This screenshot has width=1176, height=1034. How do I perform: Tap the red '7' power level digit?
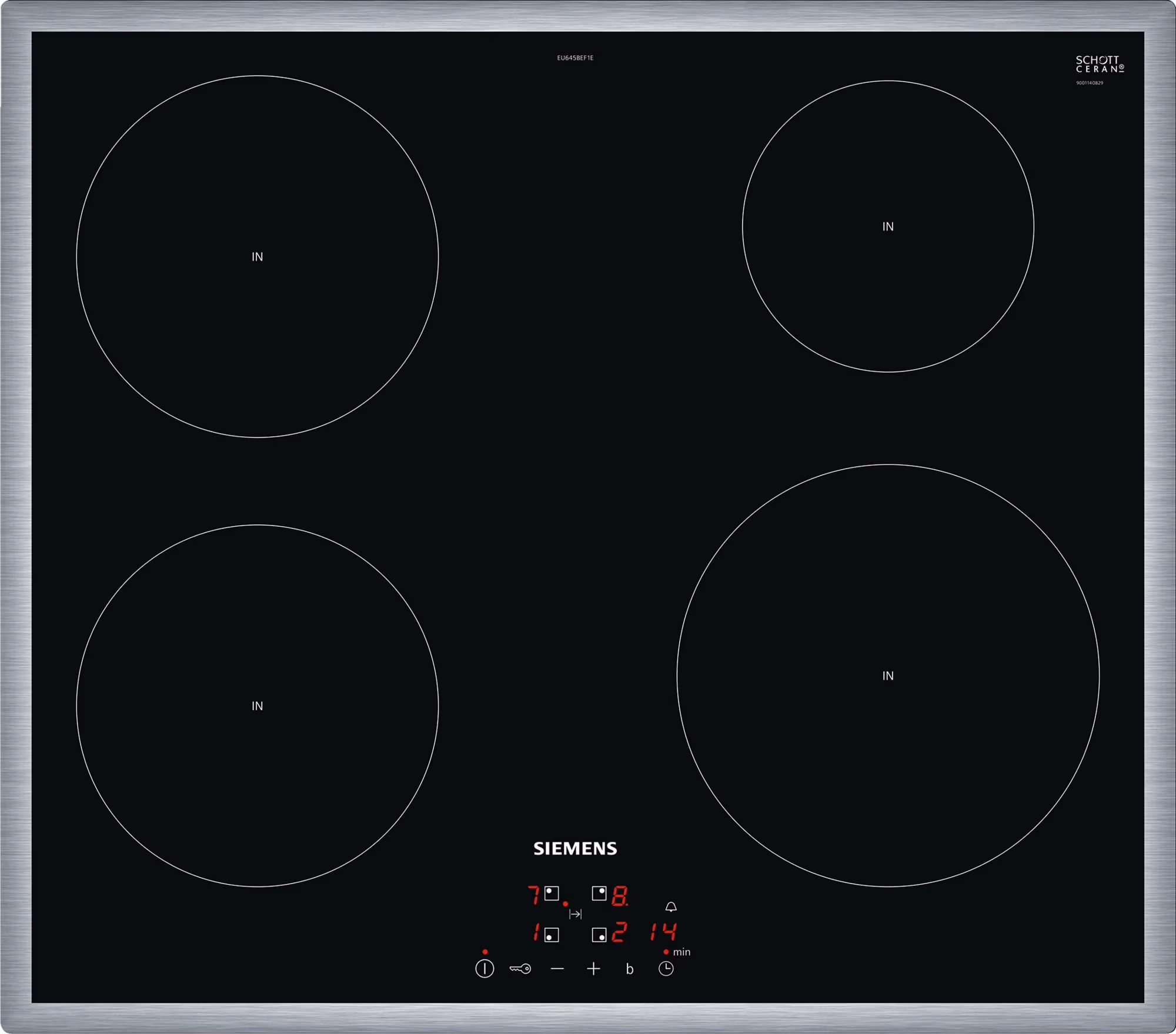[x=534, y=895]
